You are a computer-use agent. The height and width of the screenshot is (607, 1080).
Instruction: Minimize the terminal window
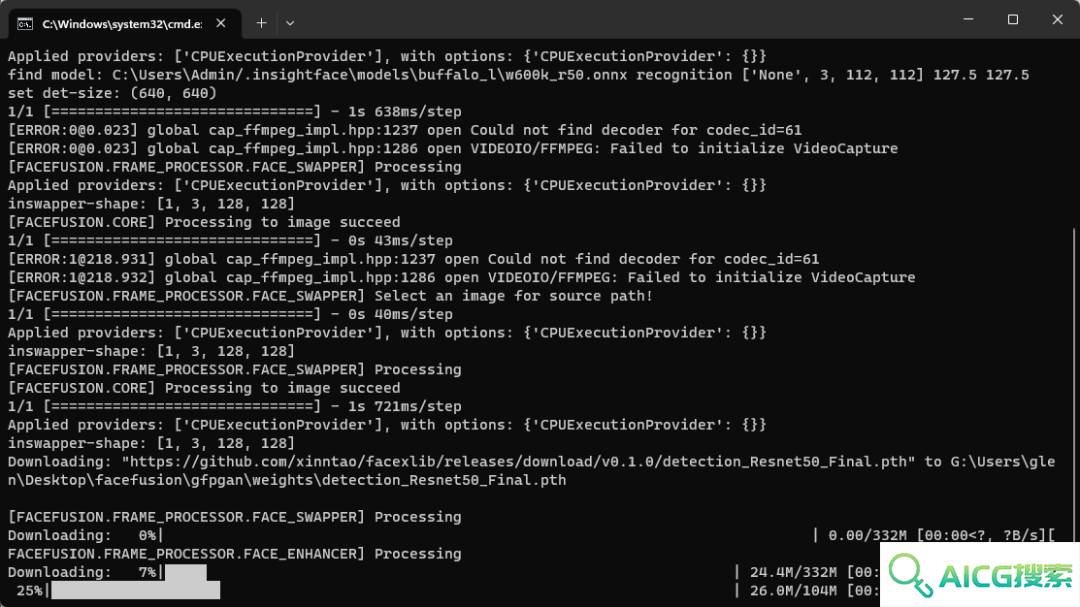968,20
